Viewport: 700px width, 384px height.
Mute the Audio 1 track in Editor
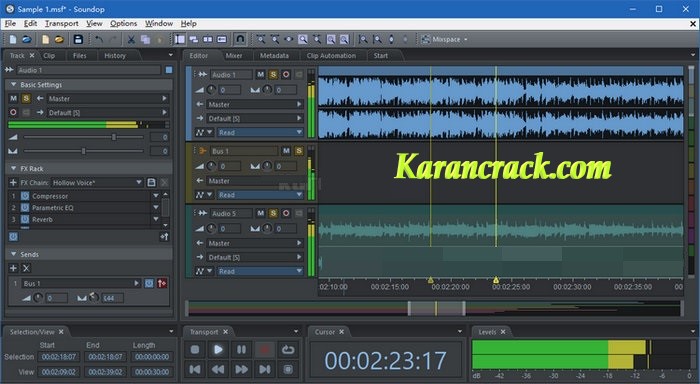pyautogui.click(x=260, y=75)
